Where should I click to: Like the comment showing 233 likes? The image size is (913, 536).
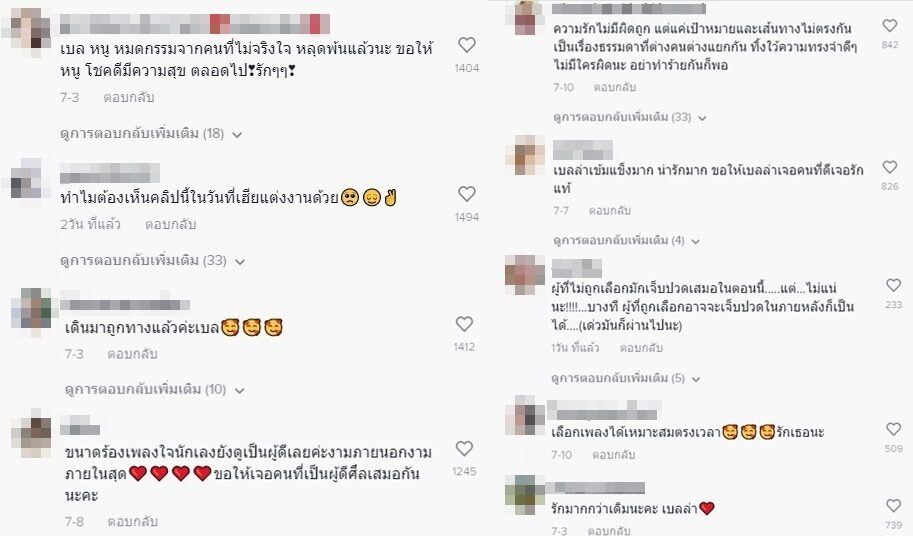(893, 285)
